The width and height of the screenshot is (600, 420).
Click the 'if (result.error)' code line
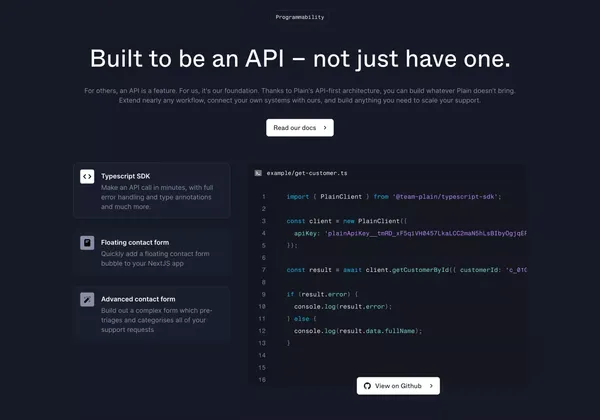tap(322, 295)
